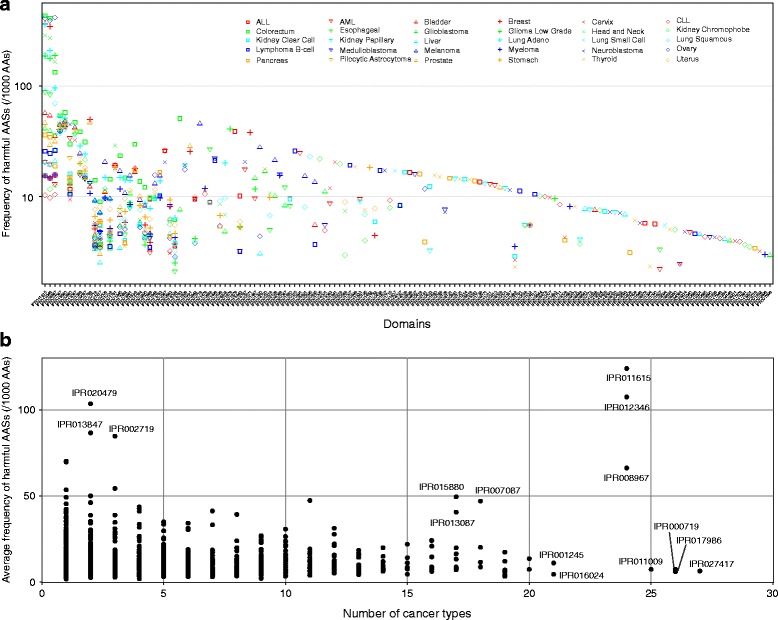
Task: Click the Liver legend entry
Action: pyautogui.click(x=427, y=41)
